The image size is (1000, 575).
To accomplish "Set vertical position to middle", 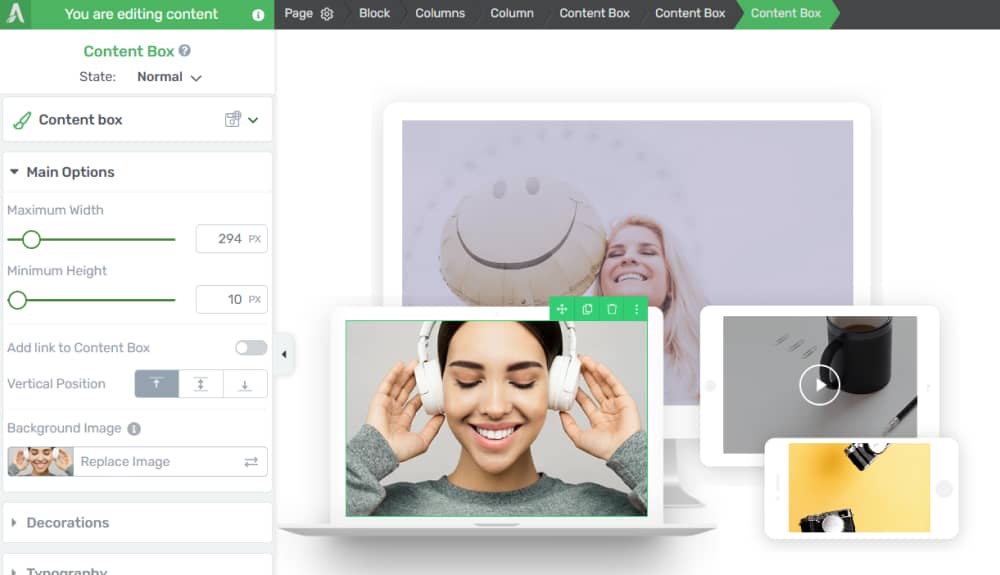I will [x=201, y=384].
